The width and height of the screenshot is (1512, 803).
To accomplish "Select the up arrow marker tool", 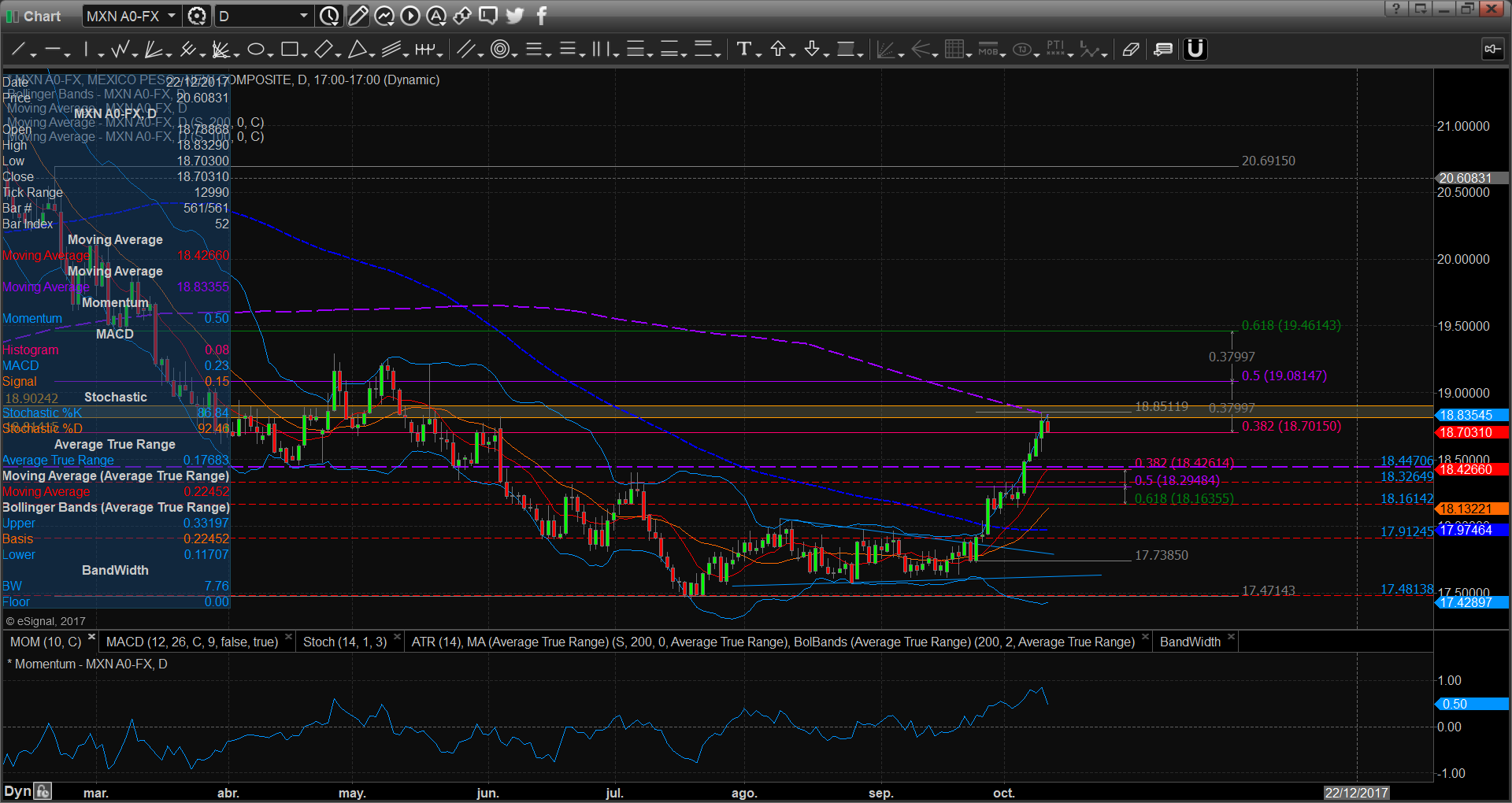I will [x=778, y=50].
